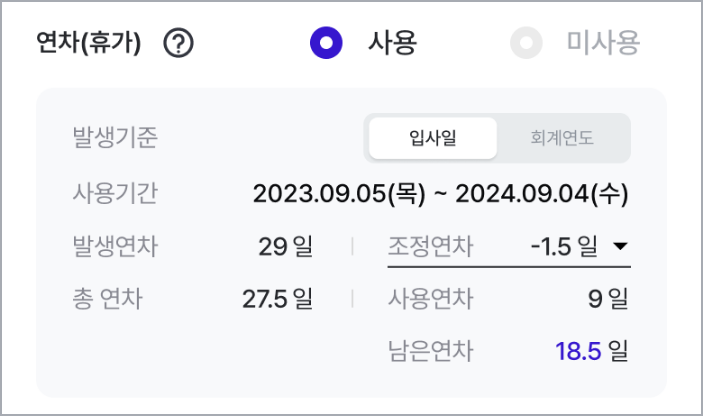This screenshot has height=416, width=703.
Task: Click the 사용연차 9 일 value
Action: (608, 299)
